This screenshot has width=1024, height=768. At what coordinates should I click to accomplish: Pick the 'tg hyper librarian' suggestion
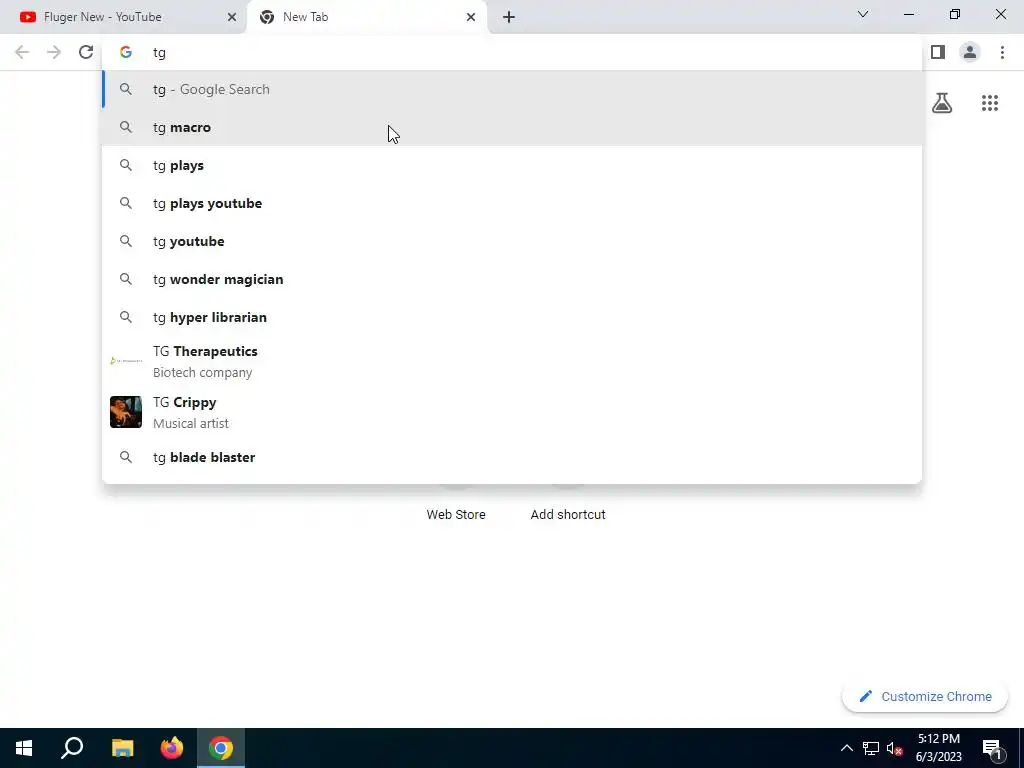tap(512, 317)
